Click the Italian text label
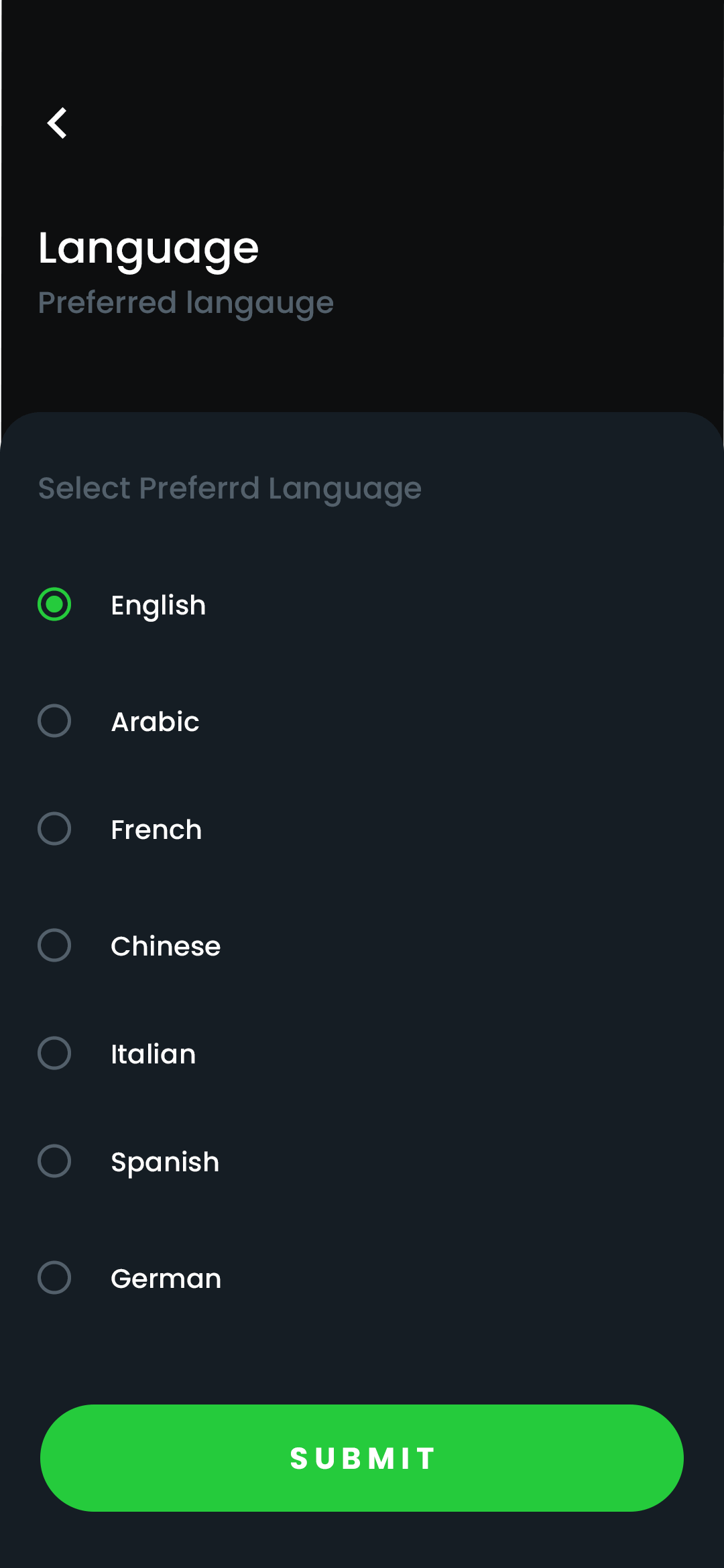This screenshot has width=724, height=1568. (154, 1055)
